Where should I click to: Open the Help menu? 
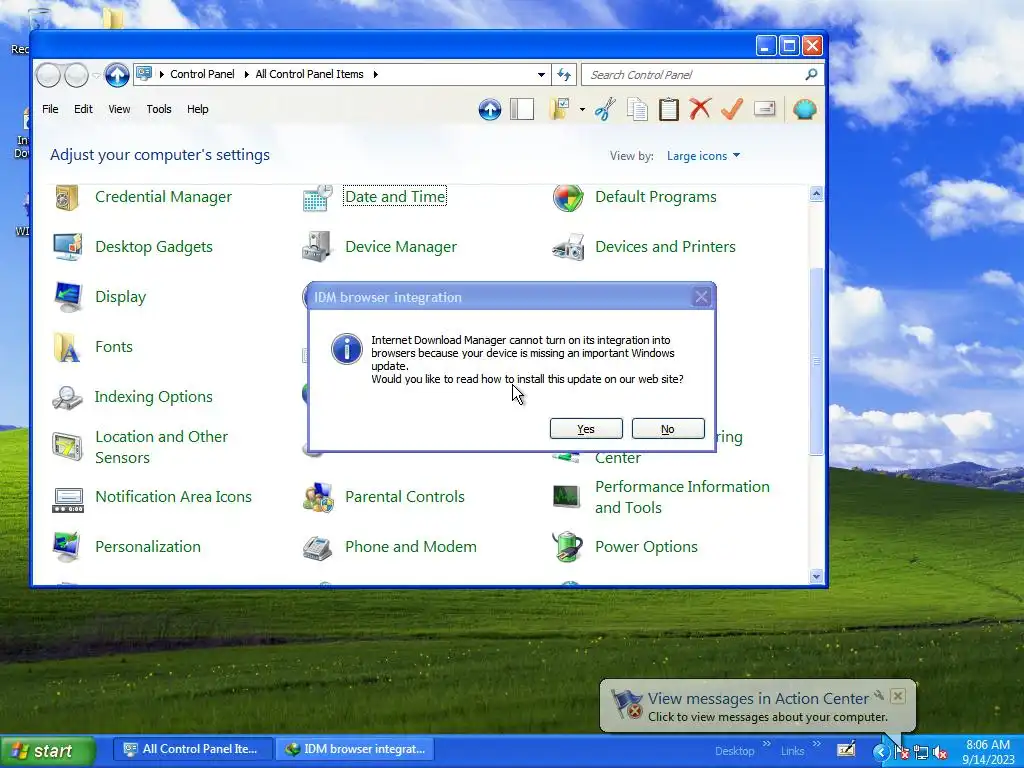click(x=198, y=109)
